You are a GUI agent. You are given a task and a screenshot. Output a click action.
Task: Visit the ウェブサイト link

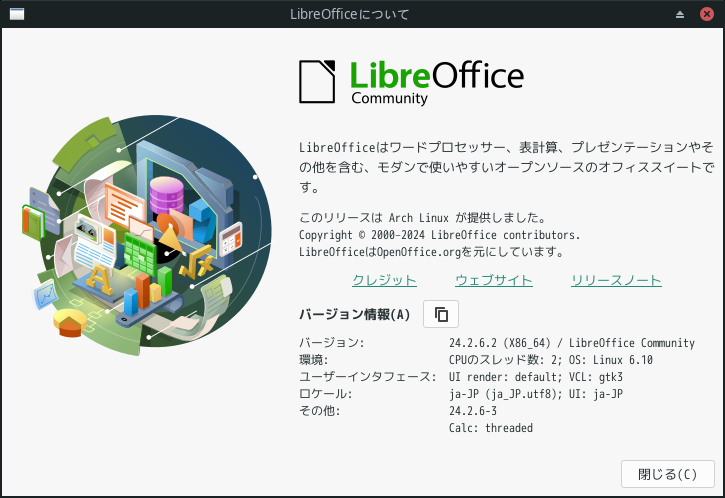coord(494,280)
